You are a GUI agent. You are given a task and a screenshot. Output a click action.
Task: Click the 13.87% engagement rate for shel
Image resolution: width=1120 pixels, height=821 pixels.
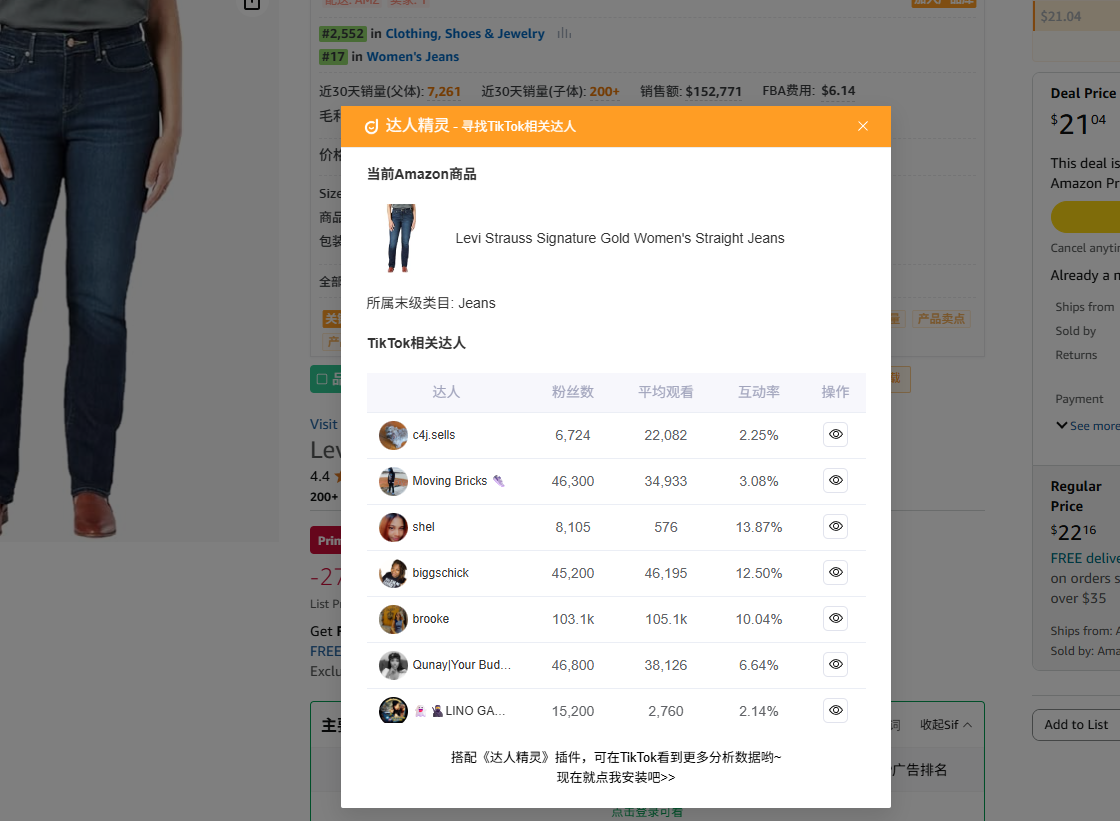pos(759,527)
